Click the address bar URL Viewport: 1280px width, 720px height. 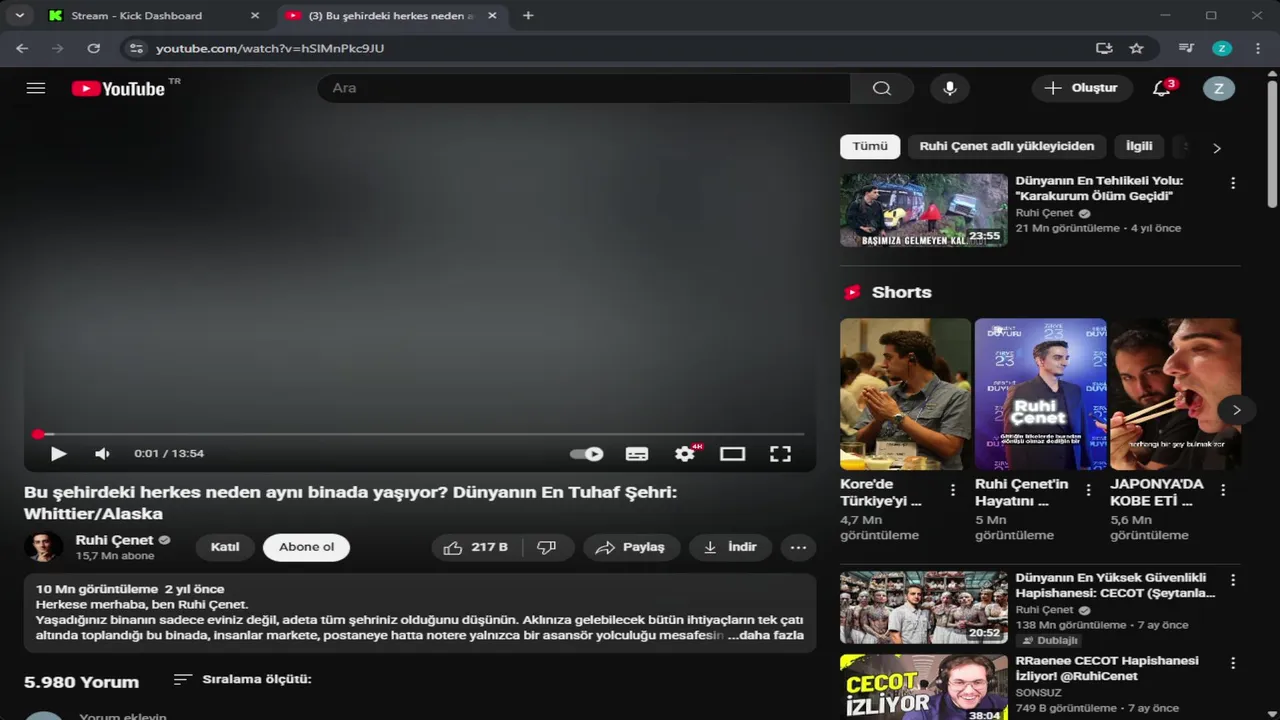coord(270,48)
